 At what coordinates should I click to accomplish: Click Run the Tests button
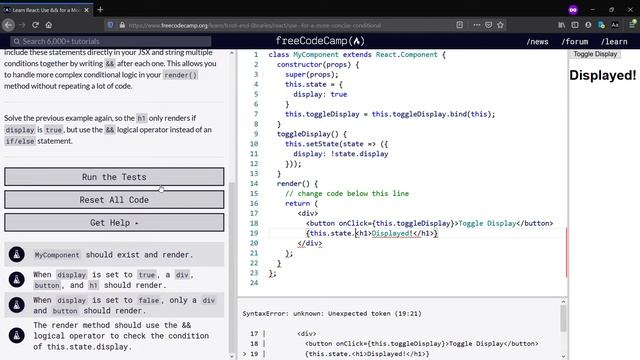click(114, 177)
